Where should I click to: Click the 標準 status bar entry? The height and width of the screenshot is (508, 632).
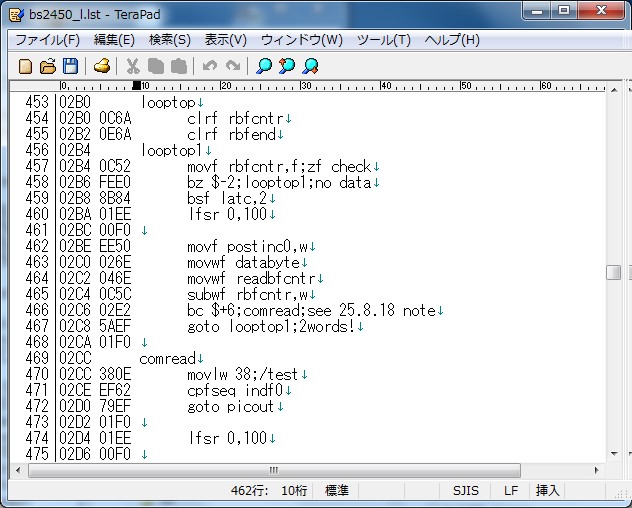[337, 491]
